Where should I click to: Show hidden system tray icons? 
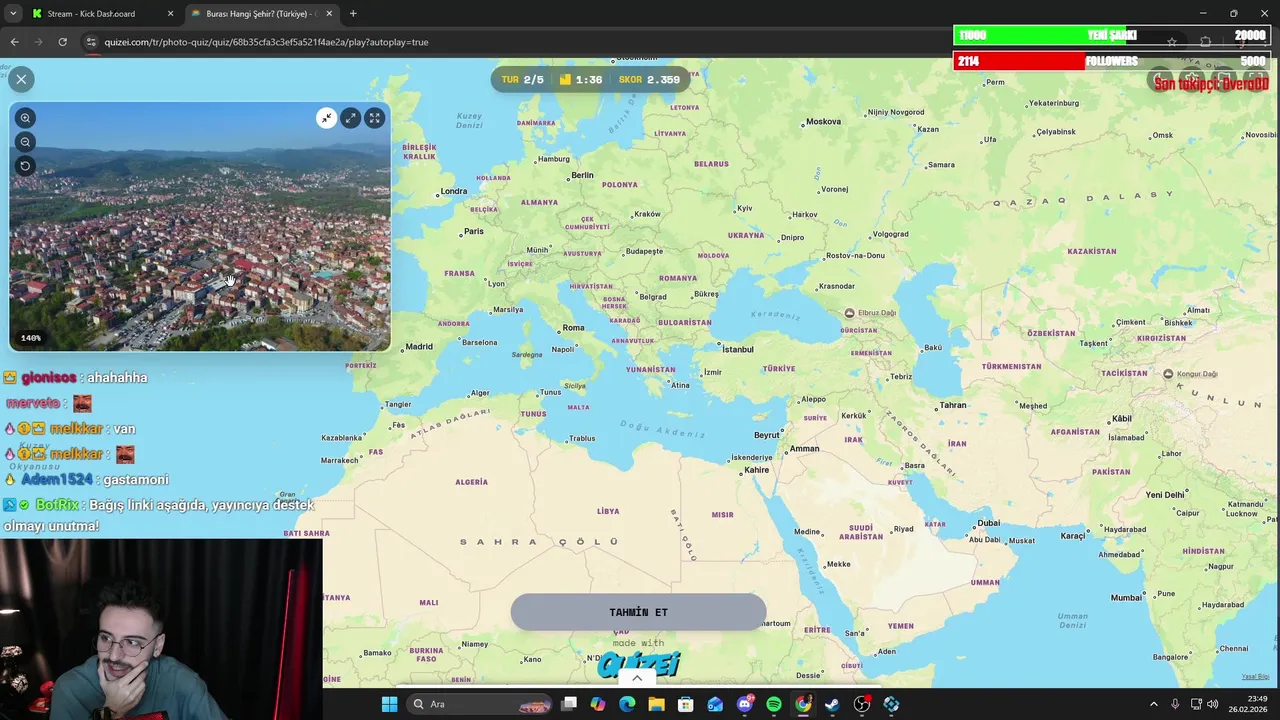click(1153, 704)
